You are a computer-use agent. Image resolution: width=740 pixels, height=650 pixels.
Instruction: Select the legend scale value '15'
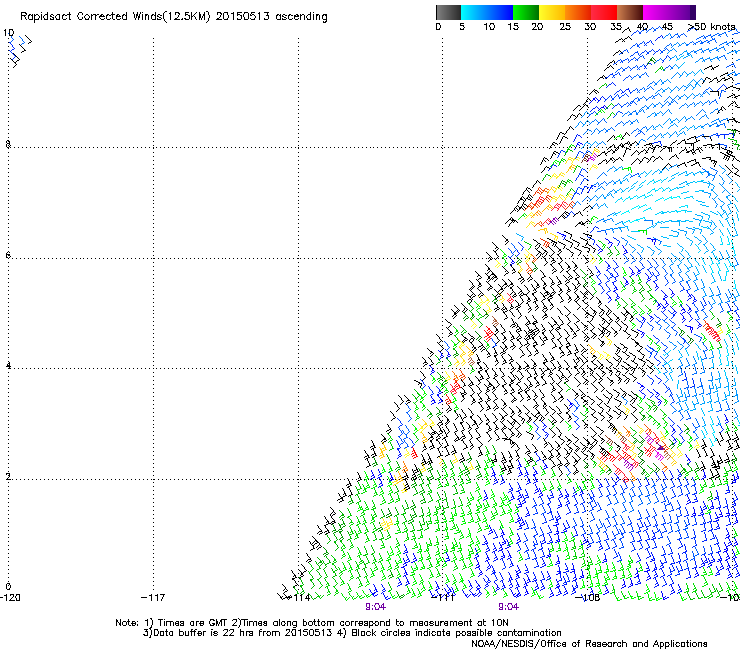(513, 27)
